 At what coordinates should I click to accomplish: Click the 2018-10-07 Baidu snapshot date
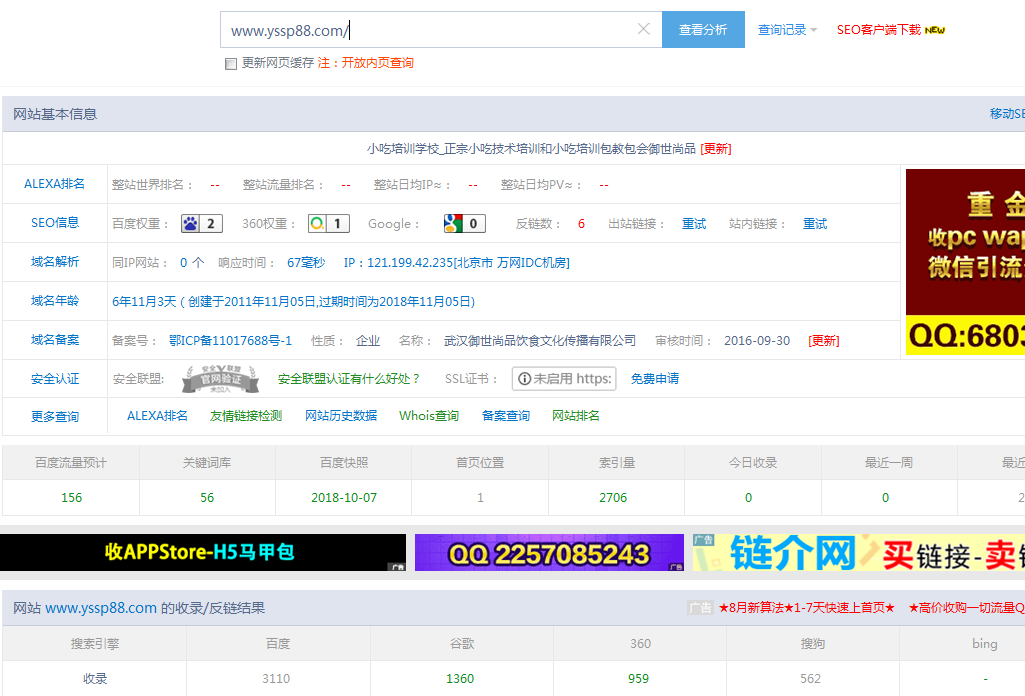(342, 497)
